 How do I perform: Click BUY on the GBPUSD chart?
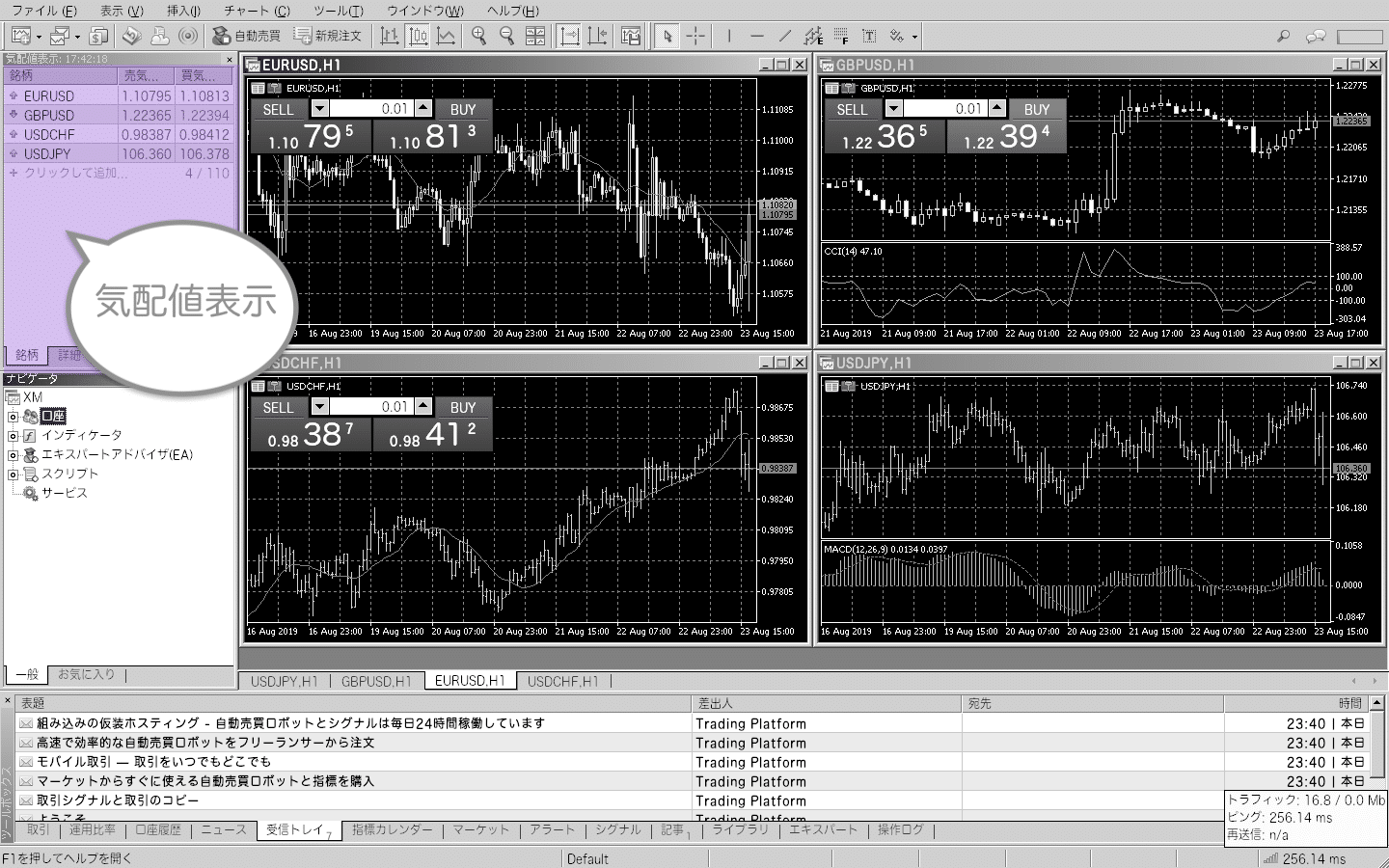pos(1037,109)
